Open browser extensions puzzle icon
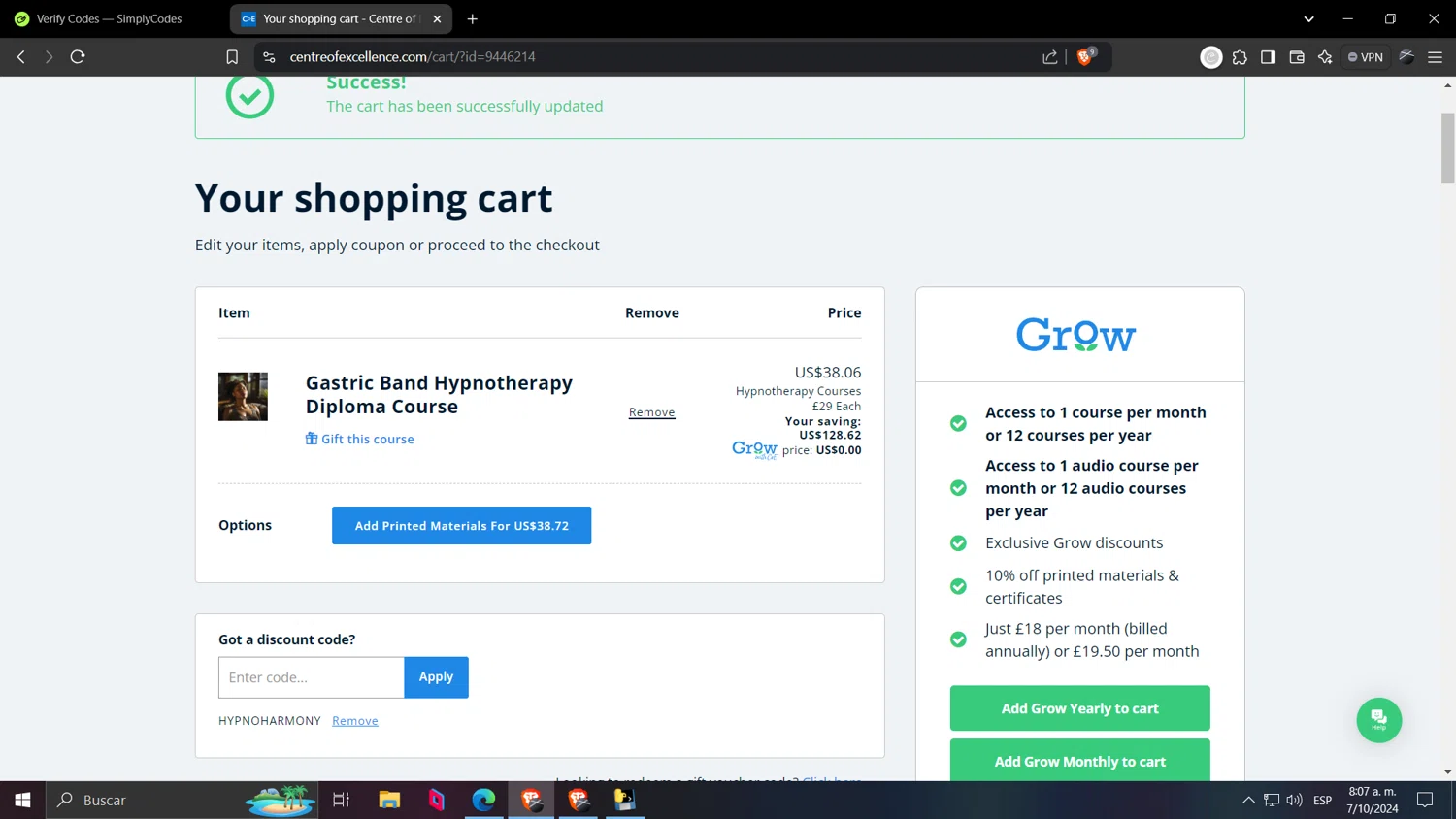Image resolution: width=1456 pixels, height=819 pixels. (x=1240, y=57)
